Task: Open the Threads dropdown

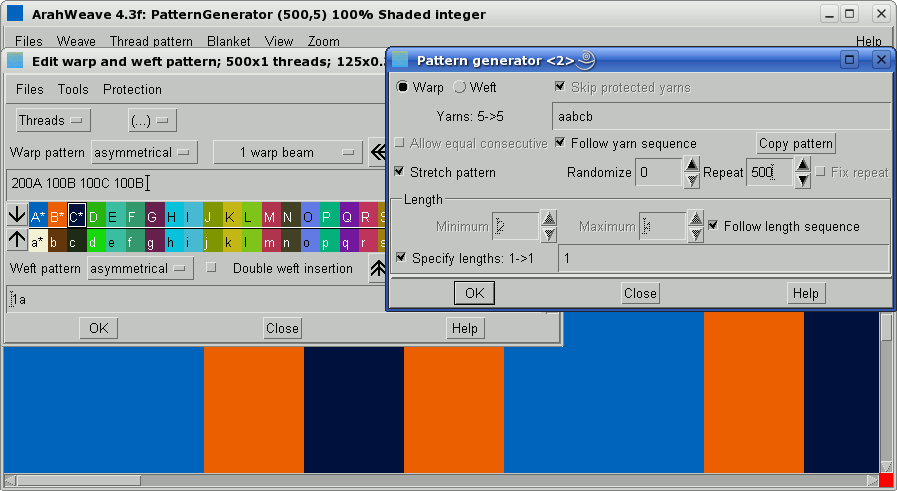Action: (53, 120)
